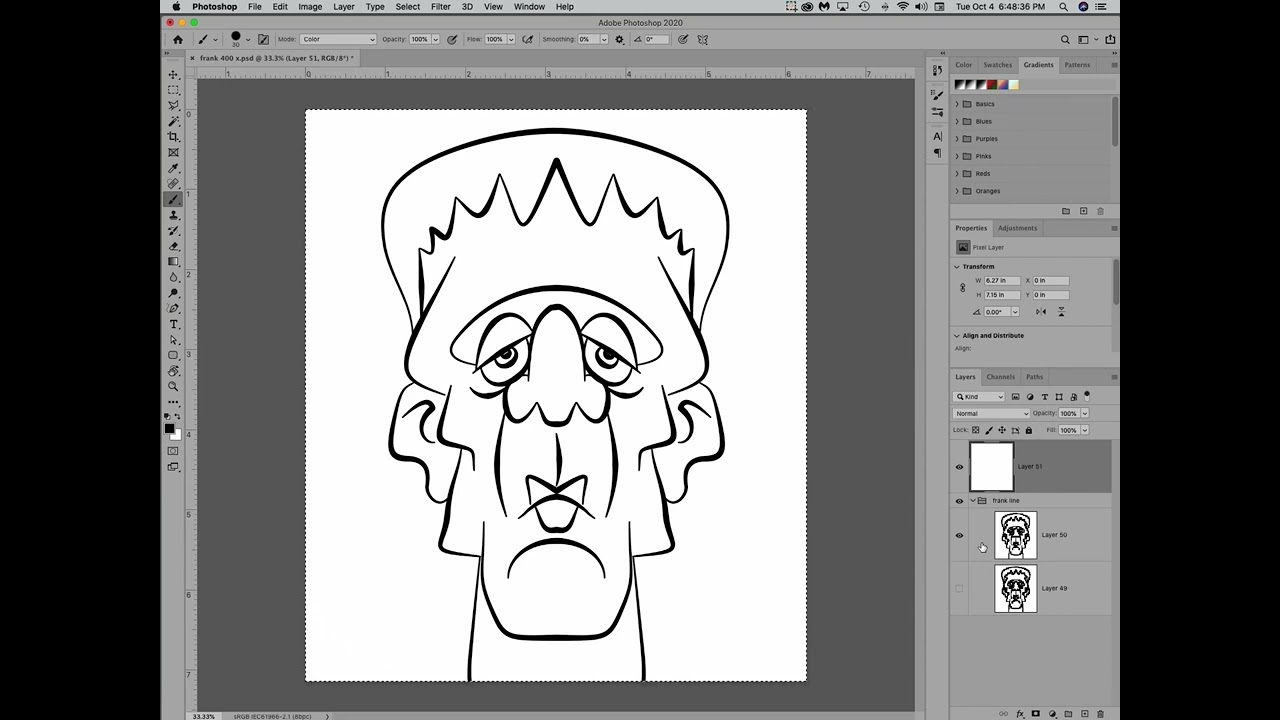The width and height of the screenshot is (1280, 720).
Task: Open the Filter menu
Action: [x=440, y=7]
